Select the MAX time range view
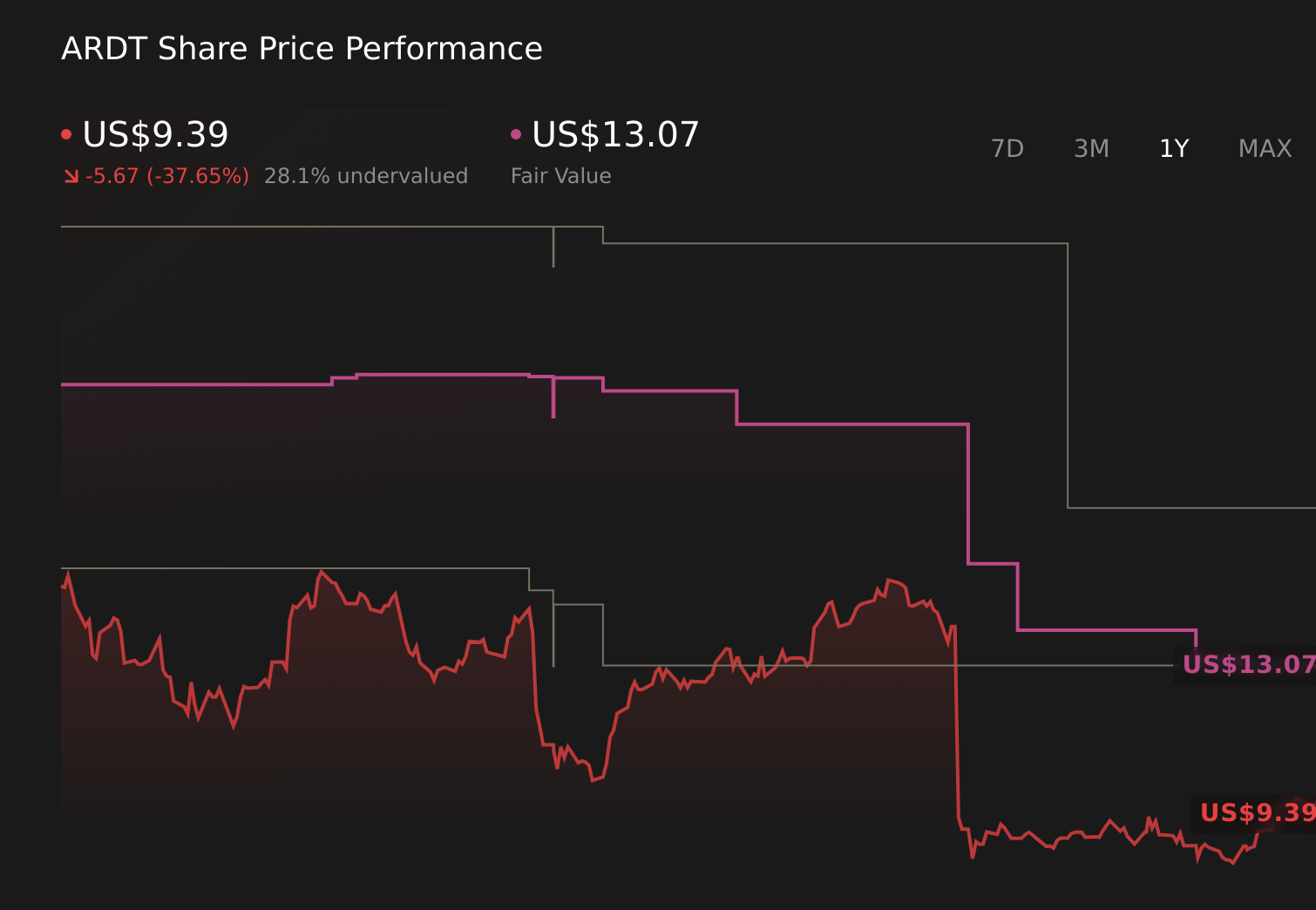Screen dimensions: 1316x910 (x=1264, y=148)
